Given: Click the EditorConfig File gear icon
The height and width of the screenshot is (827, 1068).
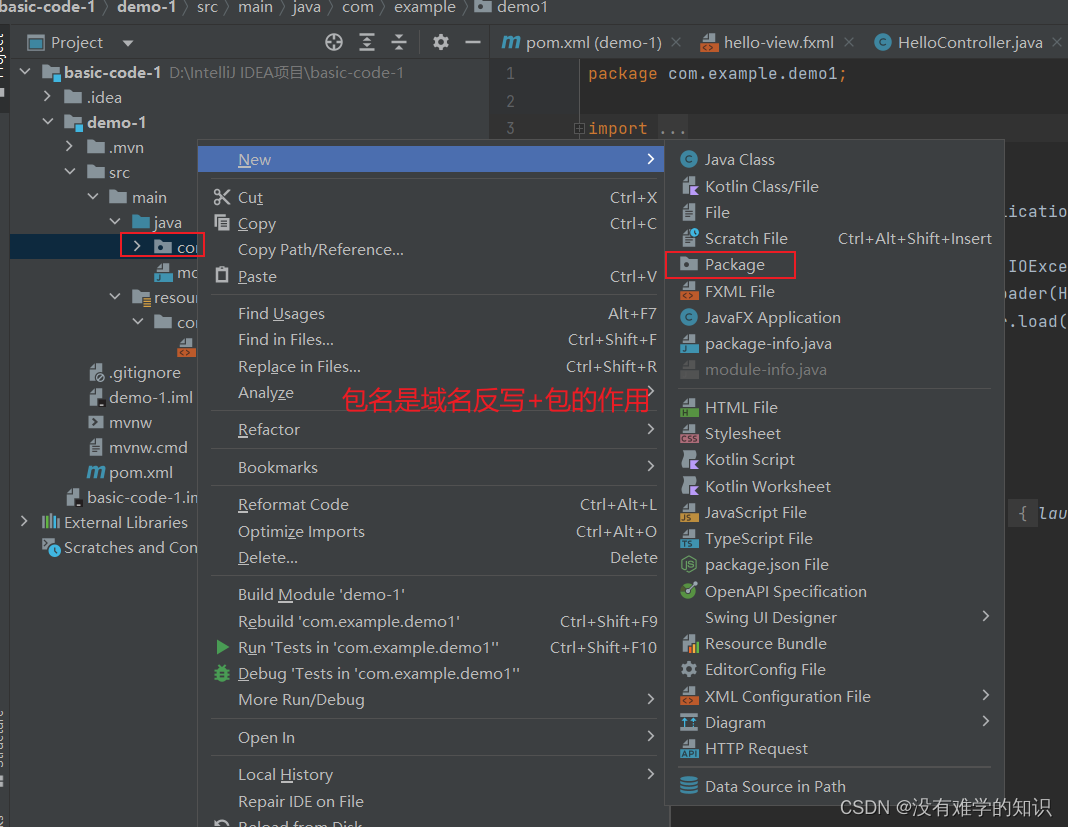Looking at the screenshot, I should click(x=689, y=670).
